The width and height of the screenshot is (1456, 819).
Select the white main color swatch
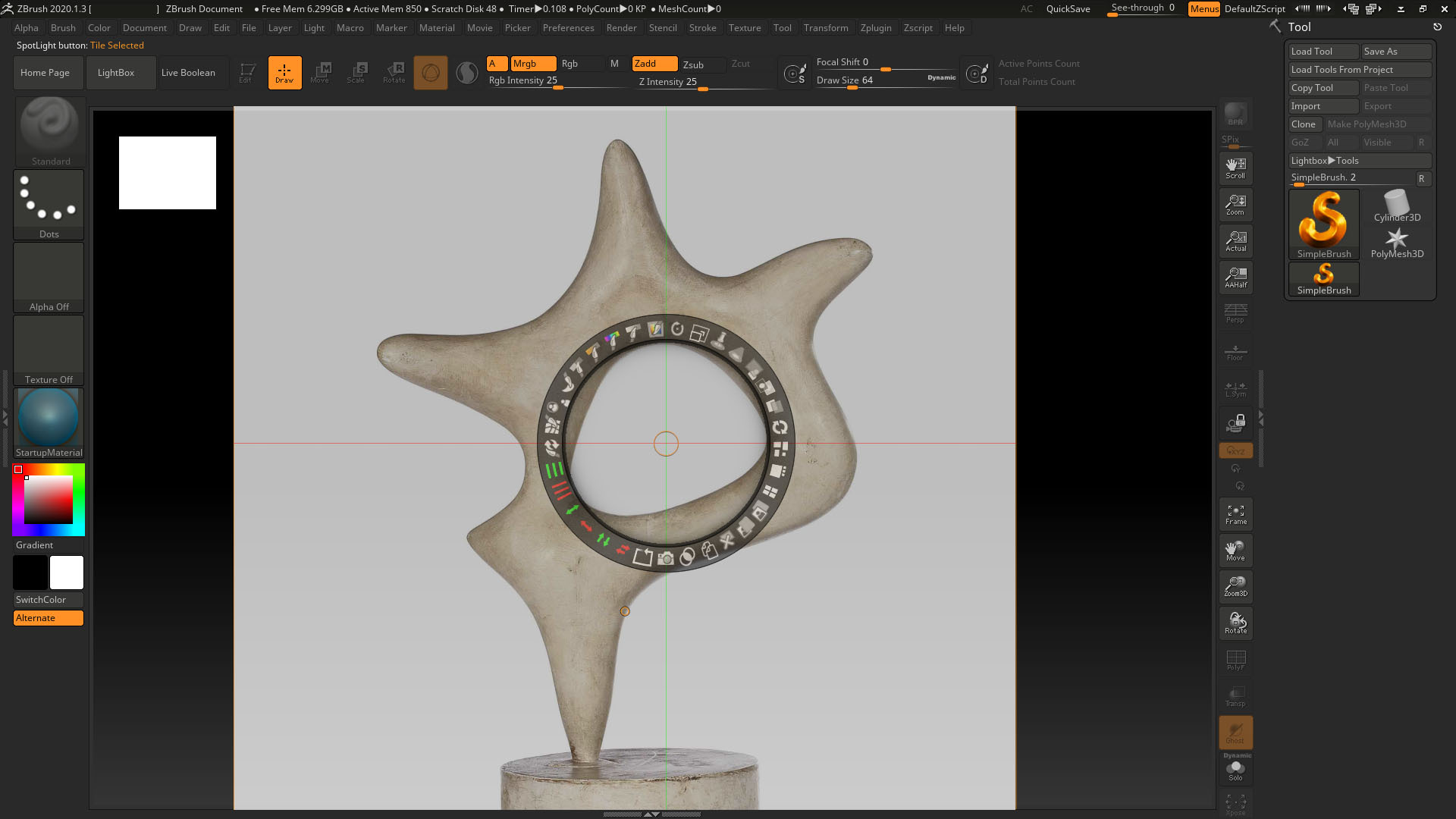point(67,573)
